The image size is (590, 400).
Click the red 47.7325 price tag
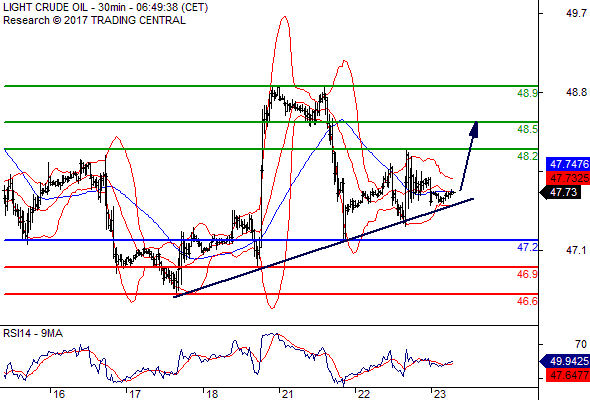[x=568, y=178]
